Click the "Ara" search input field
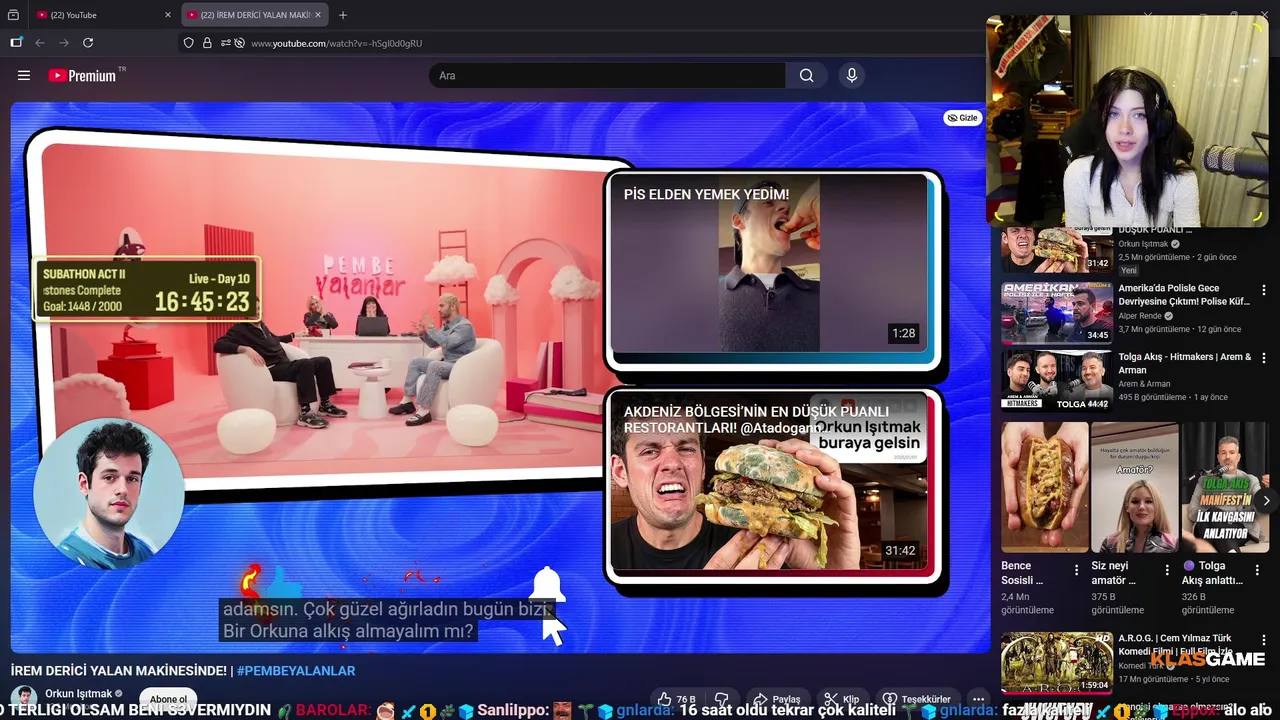Viewport: 1280px width, 720px height. pos(608,75)
